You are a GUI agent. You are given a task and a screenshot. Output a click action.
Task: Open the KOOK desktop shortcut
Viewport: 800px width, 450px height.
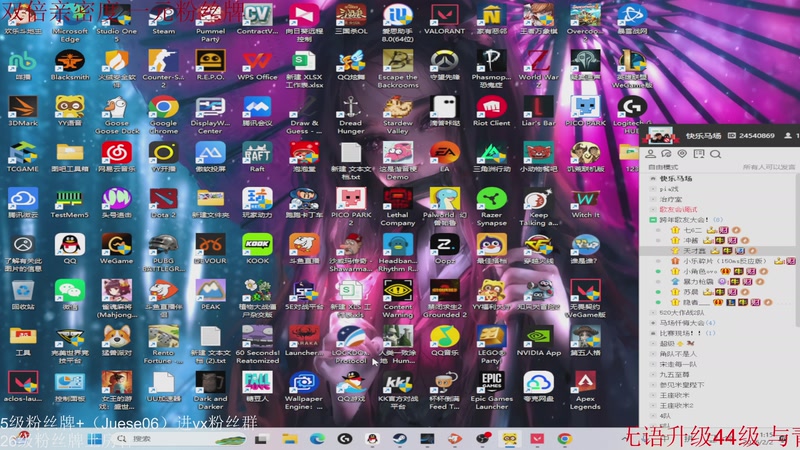(257, 249)
